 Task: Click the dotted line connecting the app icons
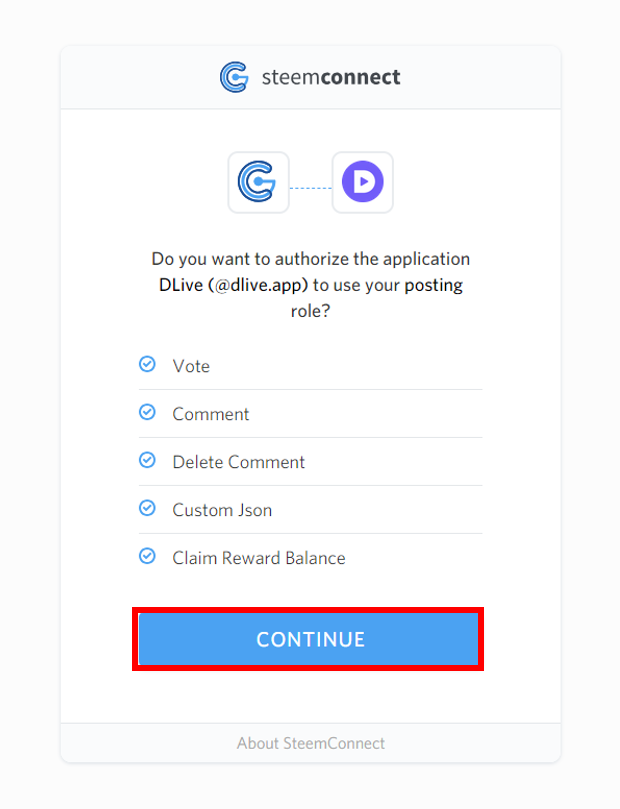310,187
